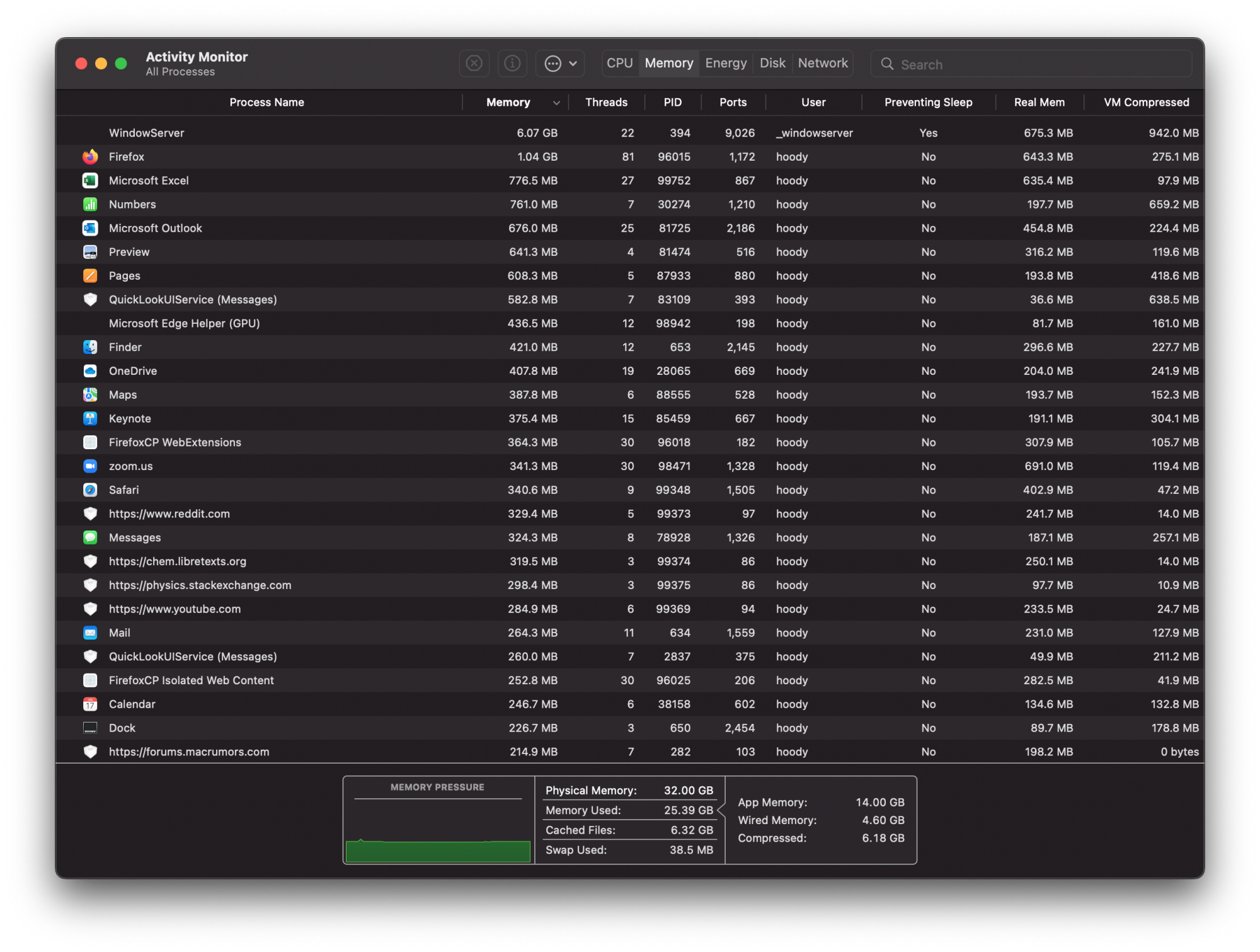Image resolution: width=1260 pixels, height=952 pixels.
Task: Toggle Memory column sort order arrow
Action: point(556,103)
